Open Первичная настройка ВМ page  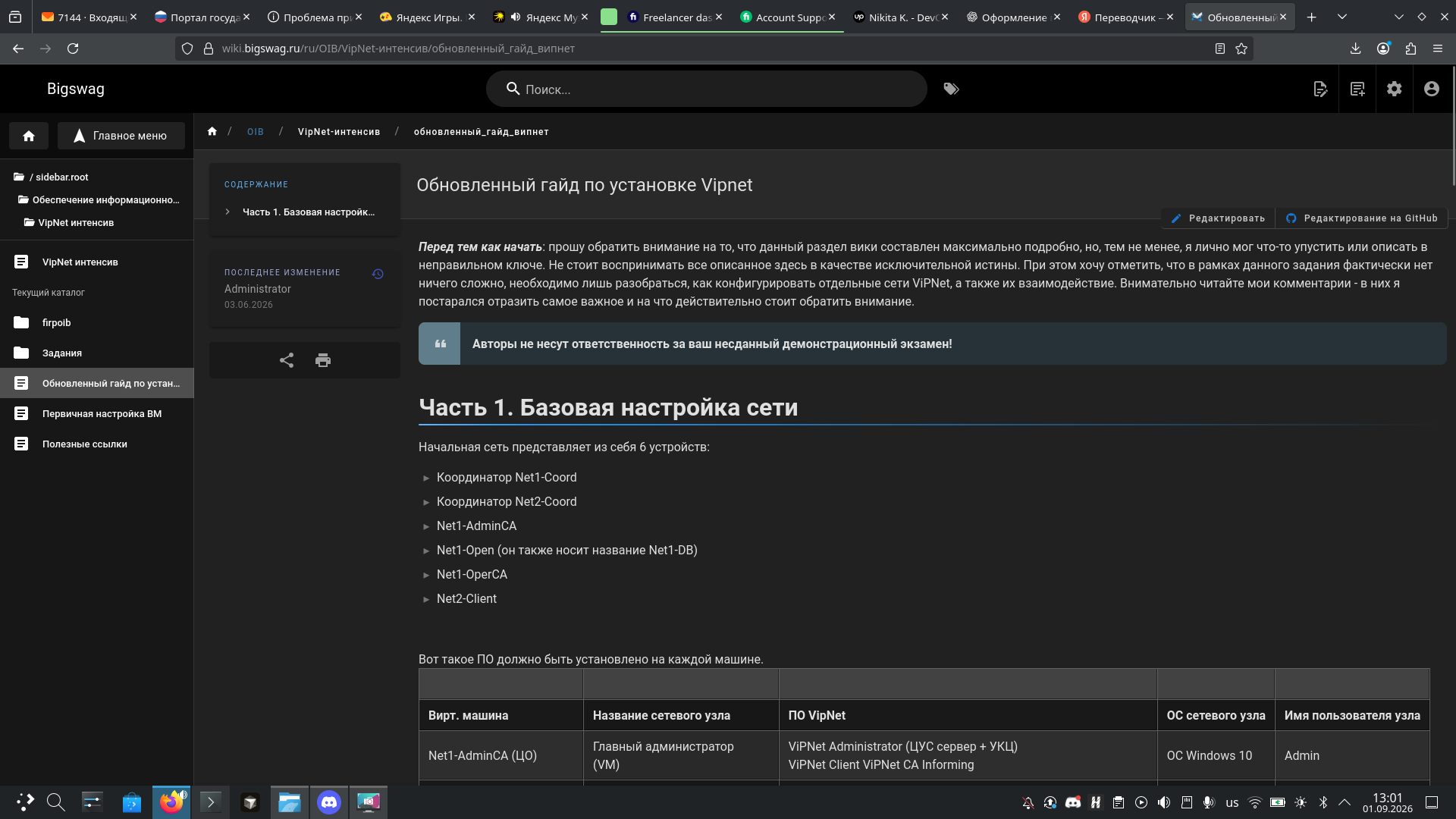pos(97,414)
